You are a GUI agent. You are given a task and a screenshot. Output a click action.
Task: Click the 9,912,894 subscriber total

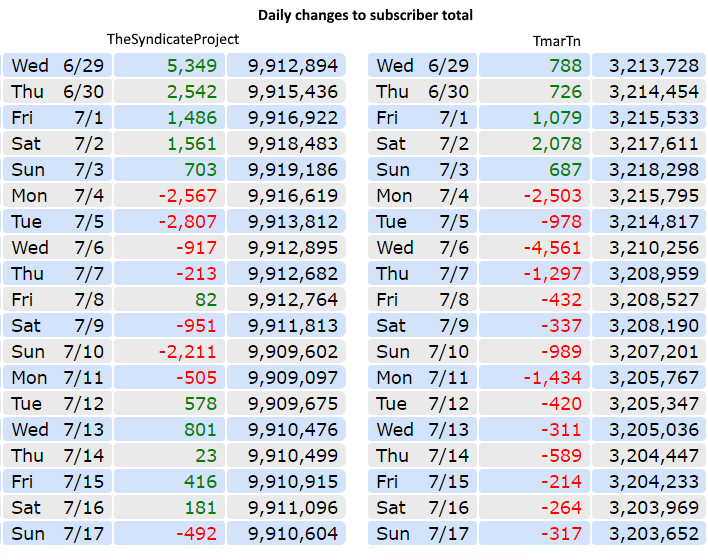(x=293, y=65)
